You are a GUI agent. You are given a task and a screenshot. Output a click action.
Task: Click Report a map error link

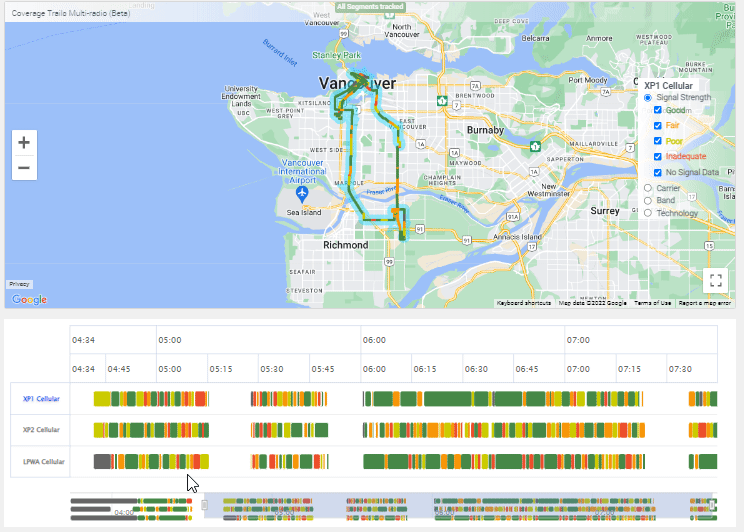705,303
